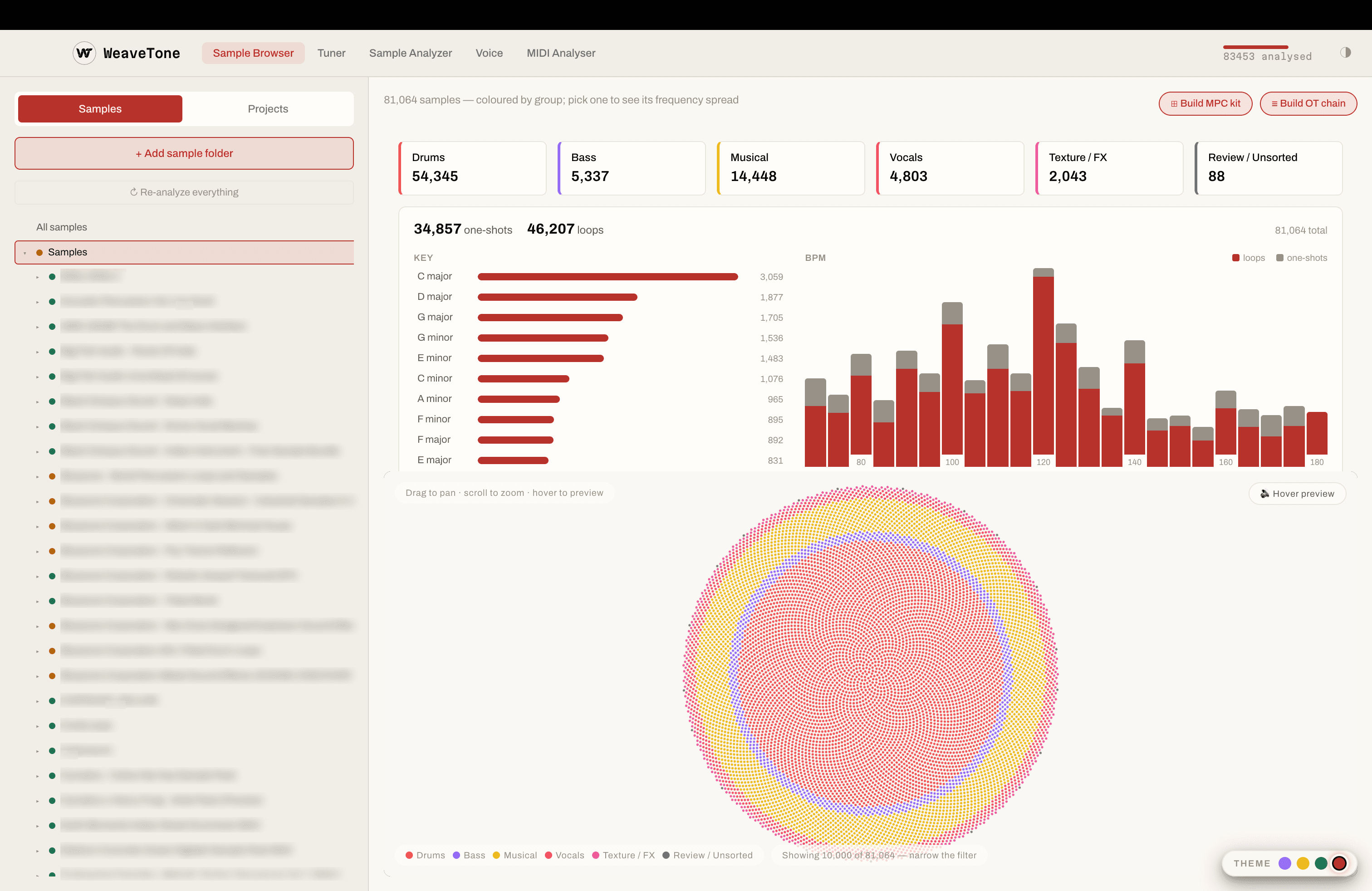Click the Vocals legend dot under the map
The image size is (1372, 891).
point(548,855)
